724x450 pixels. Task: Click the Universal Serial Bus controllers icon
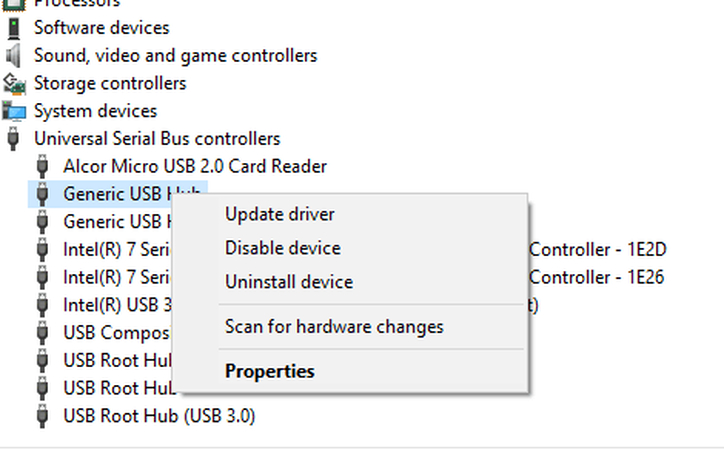tap(14, 139)
